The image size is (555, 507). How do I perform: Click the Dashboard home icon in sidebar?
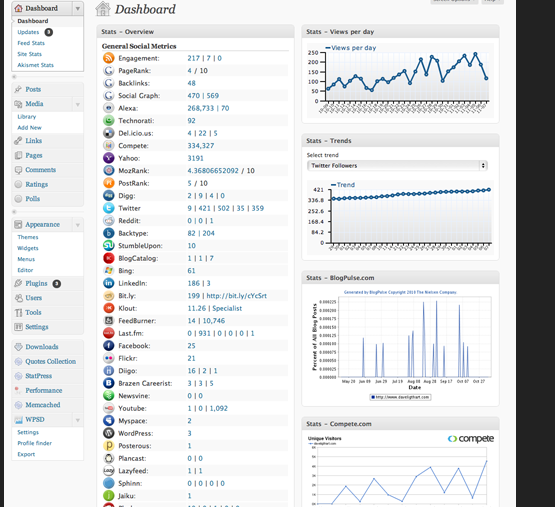(x=18, y=8)
